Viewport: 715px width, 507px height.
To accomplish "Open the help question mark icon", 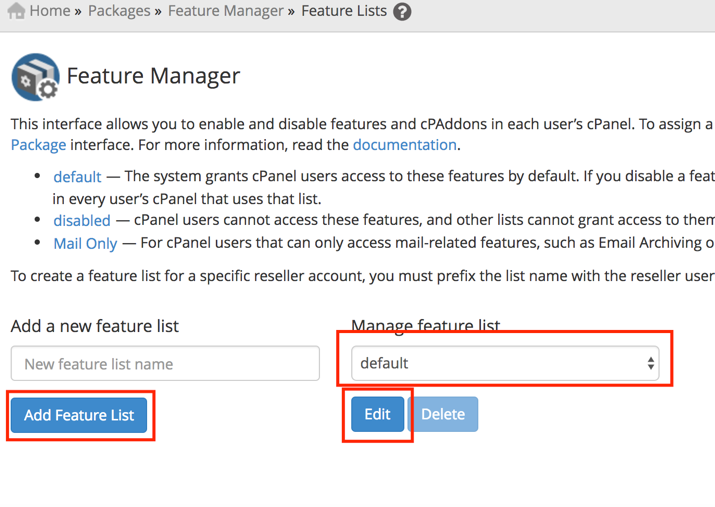I will point(402,11).
